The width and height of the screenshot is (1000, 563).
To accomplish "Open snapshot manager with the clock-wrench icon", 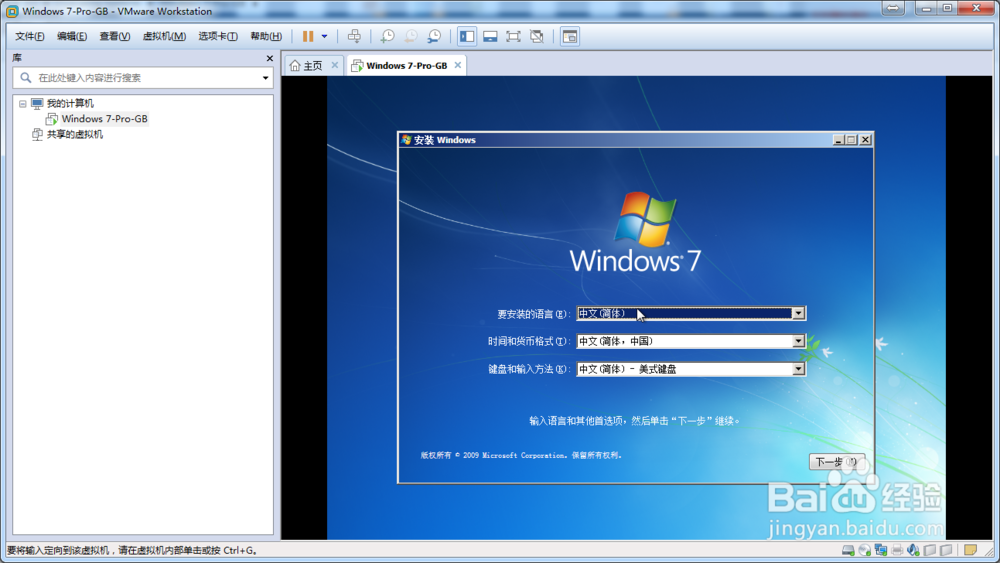I will point(434,36).
